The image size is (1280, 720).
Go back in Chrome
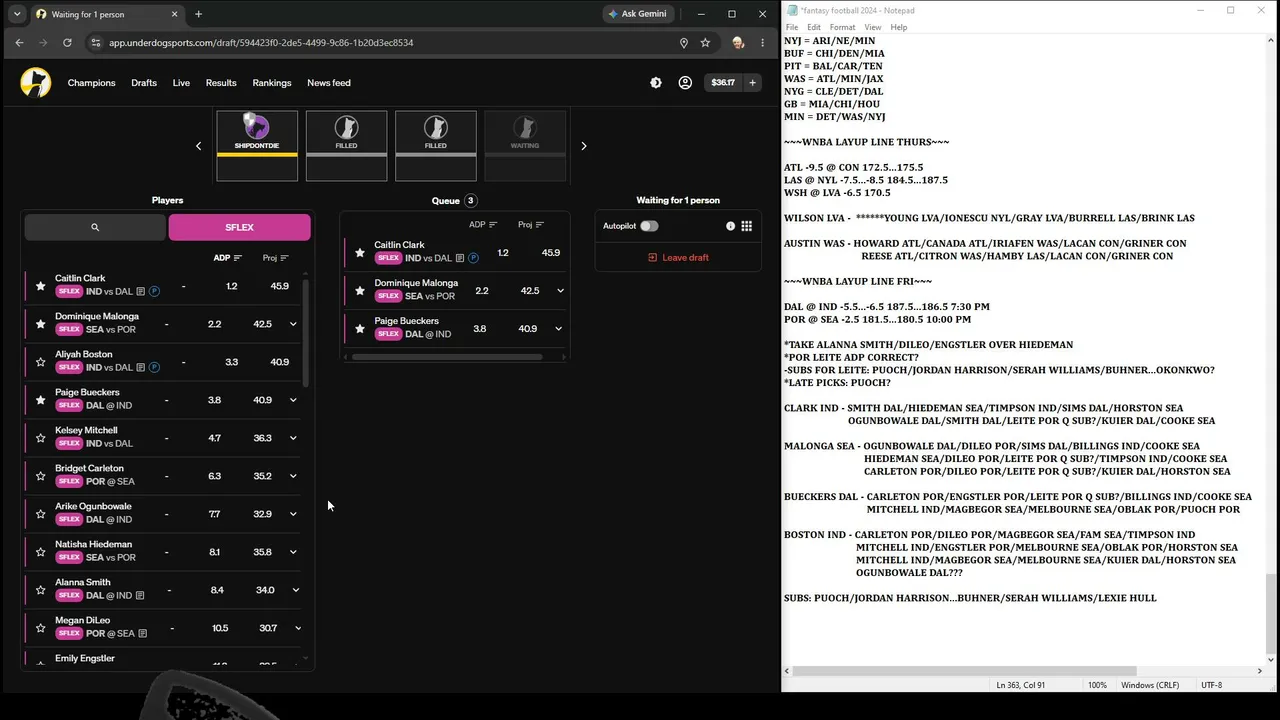(19, 43)
